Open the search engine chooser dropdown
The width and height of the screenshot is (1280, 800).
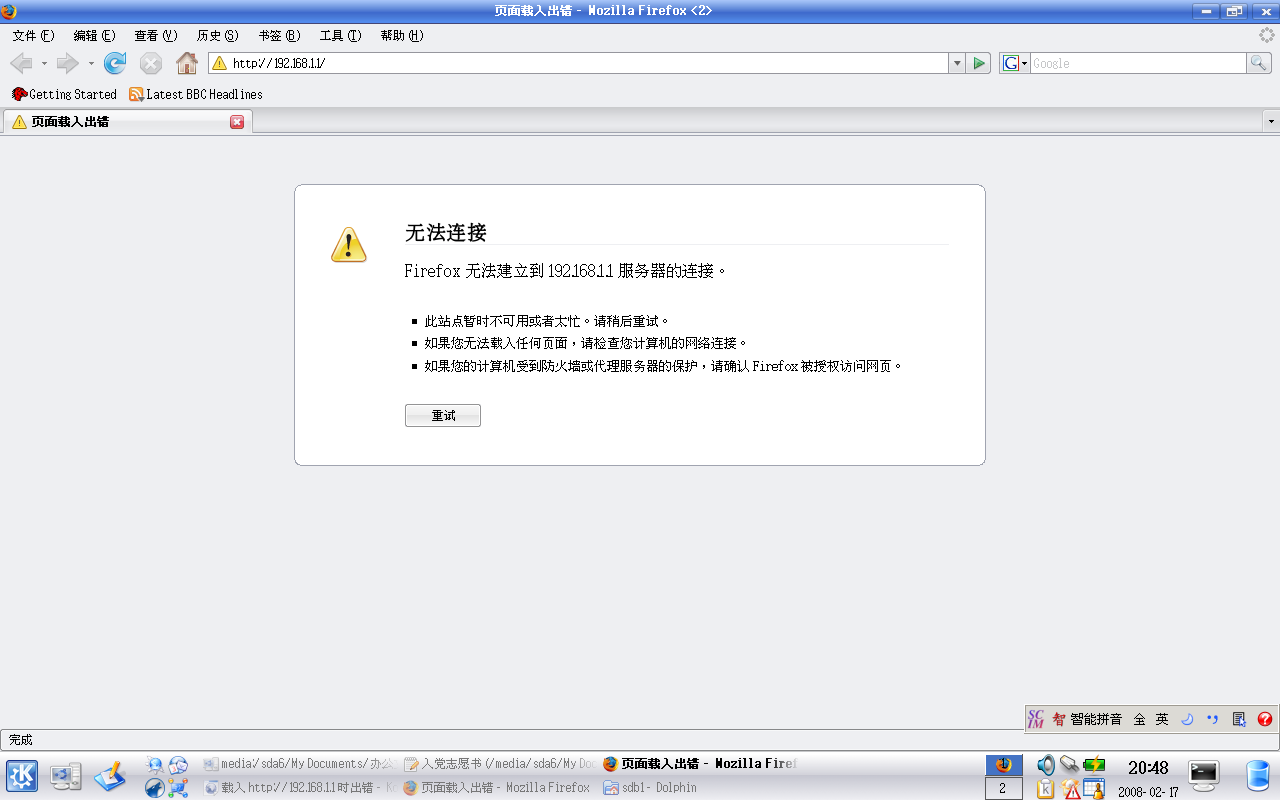pos(1015,63)
